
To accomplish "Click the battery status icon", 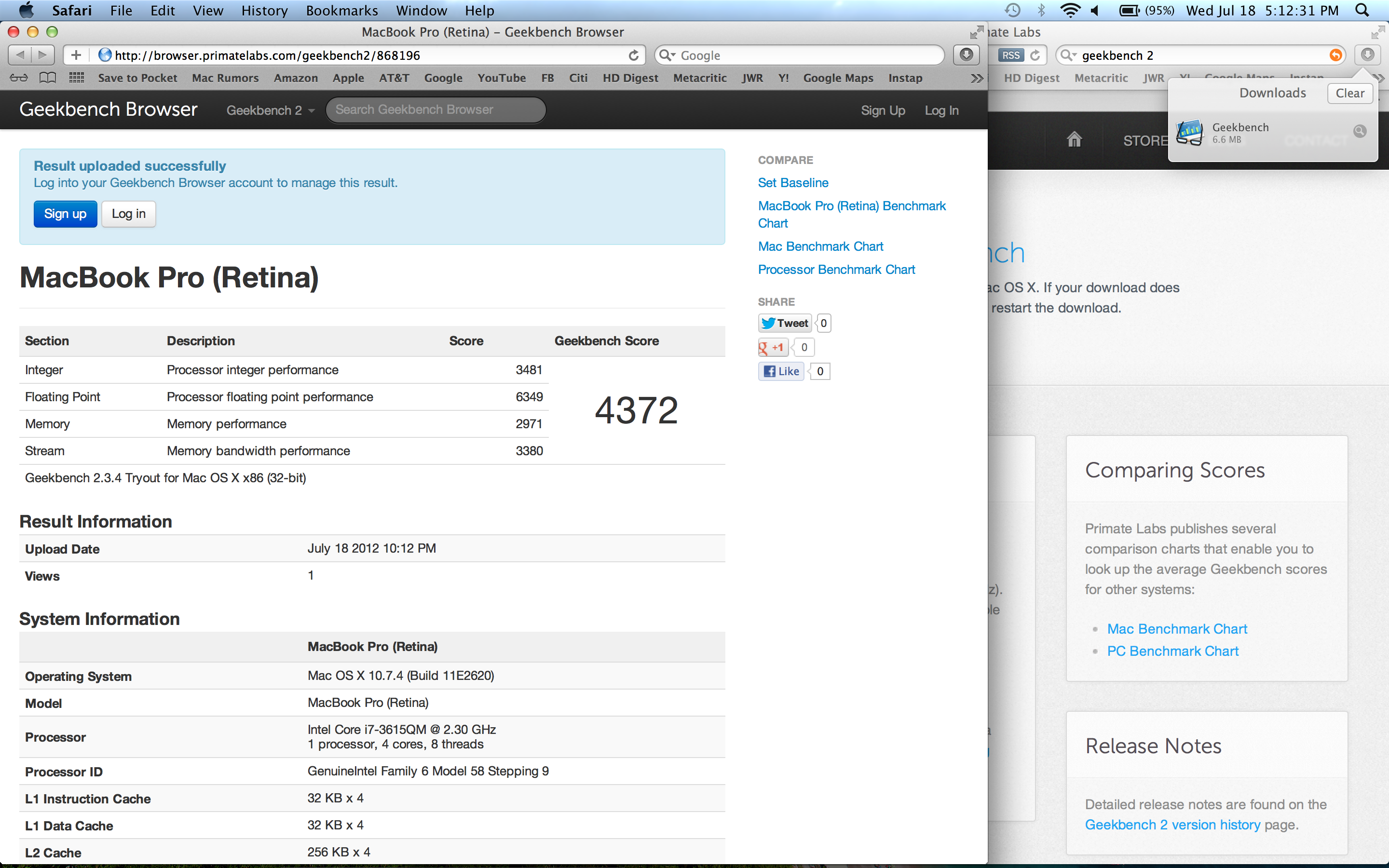I will pyautogui.click(x=1130, y=10).
